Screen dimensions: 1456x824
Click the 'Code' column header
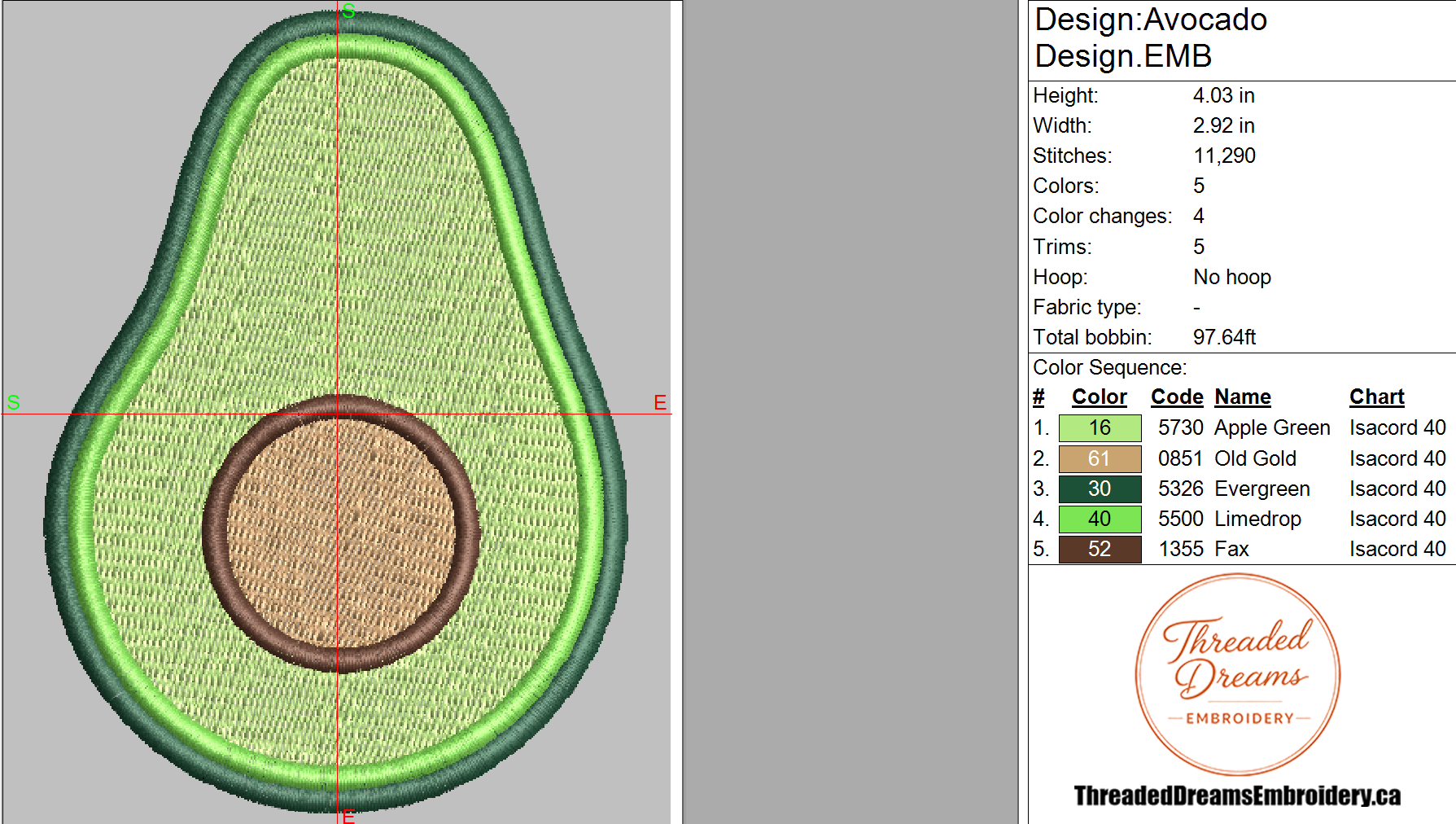pos(1177,397)
